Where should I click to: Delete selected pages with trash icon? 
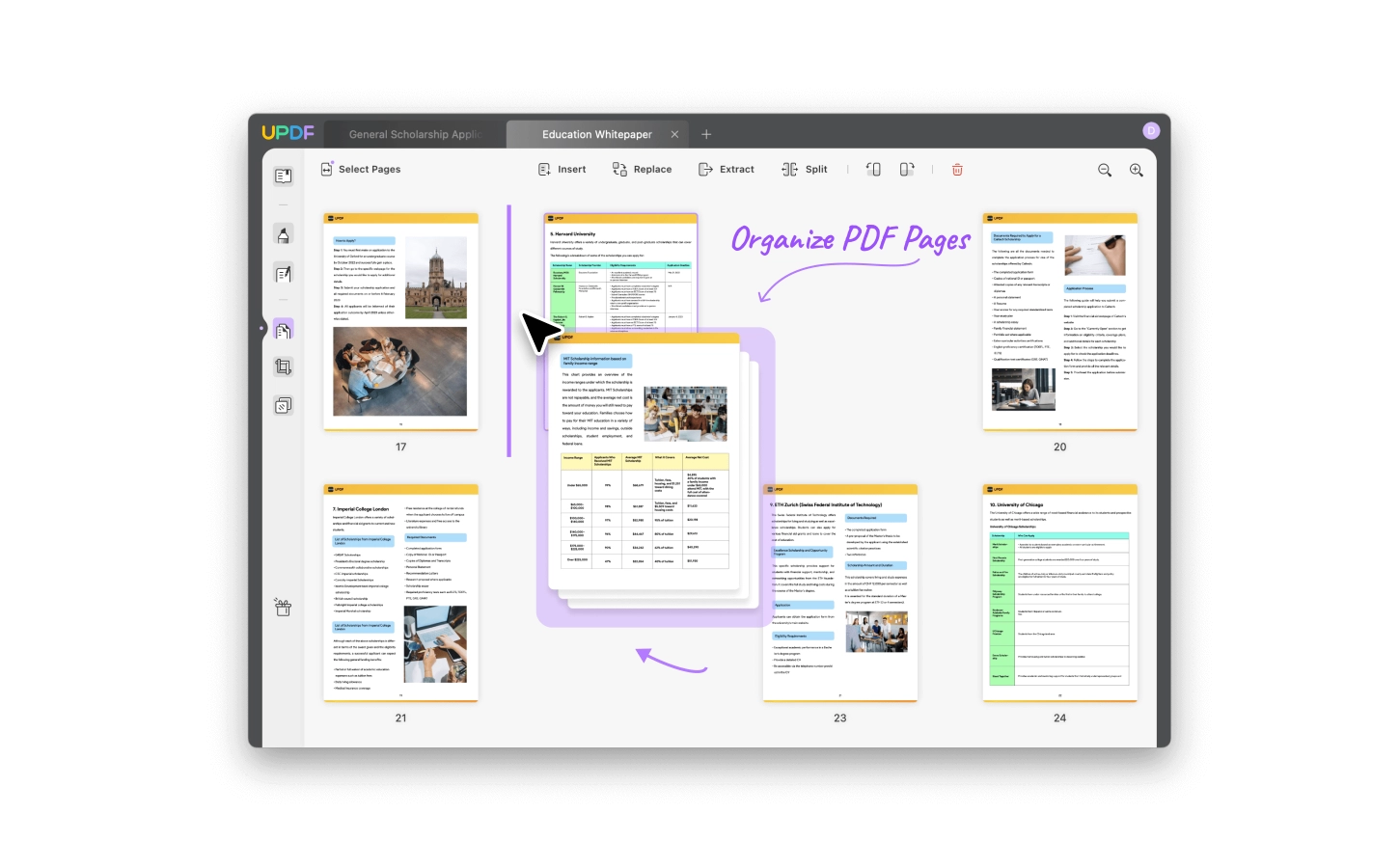(x=957, y=169)
